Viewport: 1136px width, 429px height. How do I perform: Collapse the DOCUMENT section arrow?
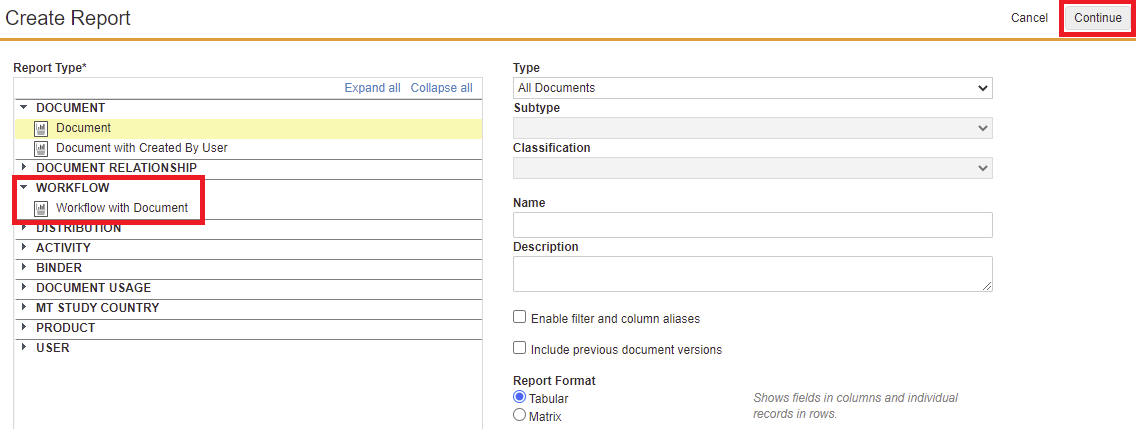23,107
